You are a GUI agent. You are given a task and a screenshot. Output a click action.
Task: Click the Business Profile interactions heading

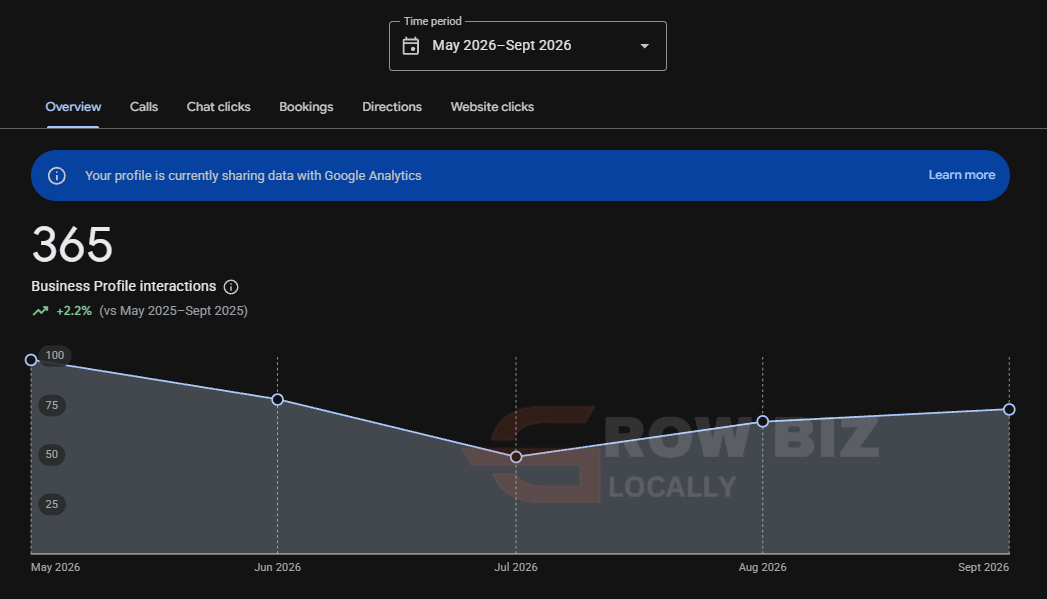pos(124,286)
